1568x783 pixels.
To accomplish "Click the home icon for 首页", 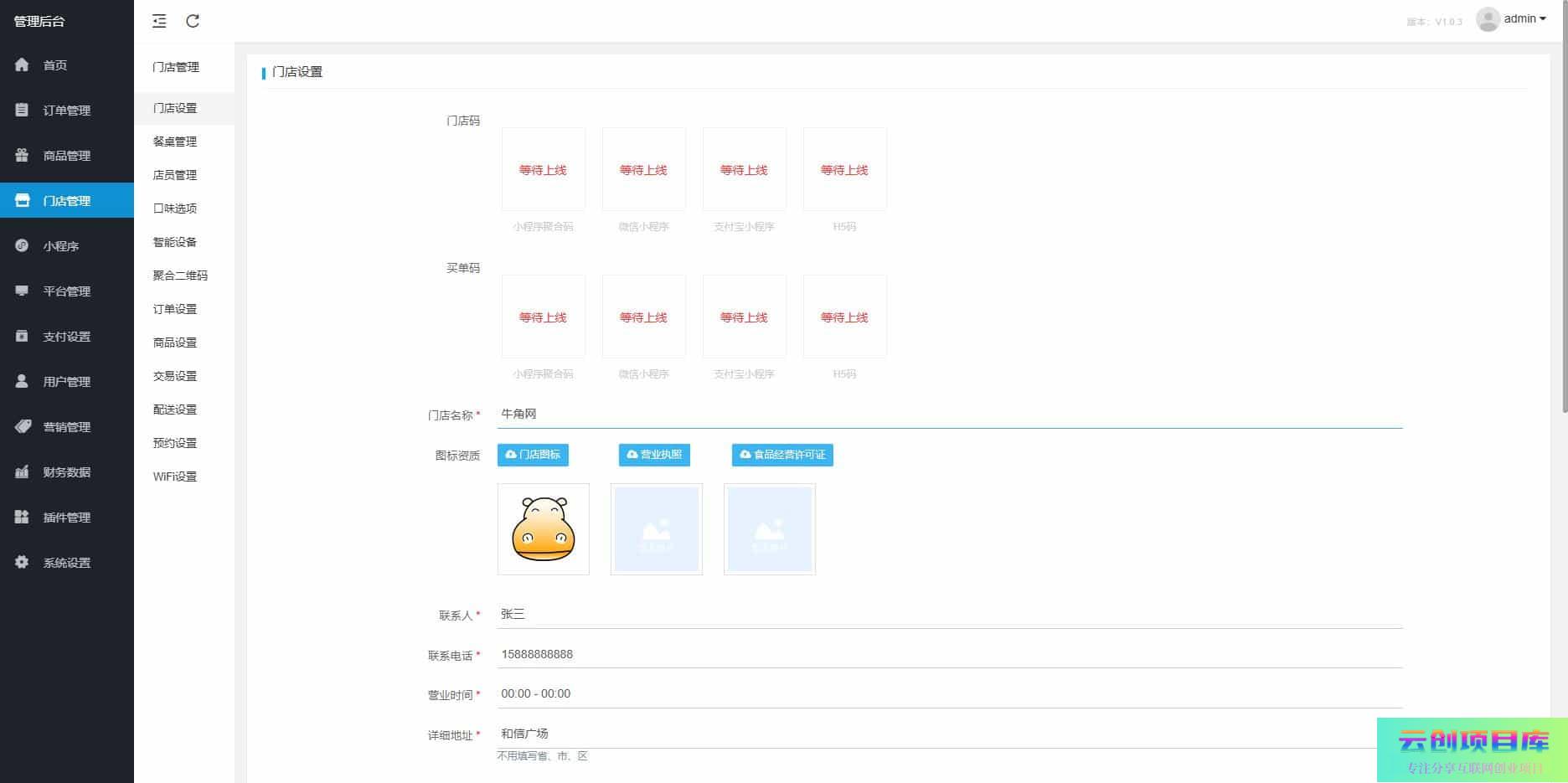I will [22, 65].
